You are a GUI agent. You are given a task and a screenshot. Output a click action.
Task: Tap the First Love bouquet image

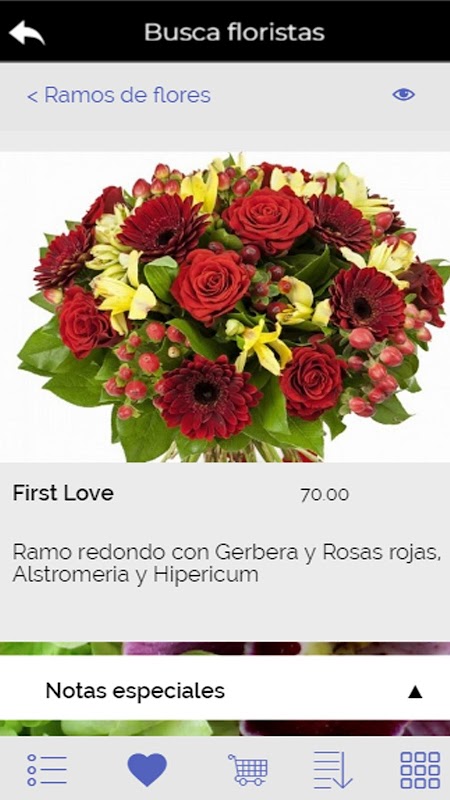(225, 307)
